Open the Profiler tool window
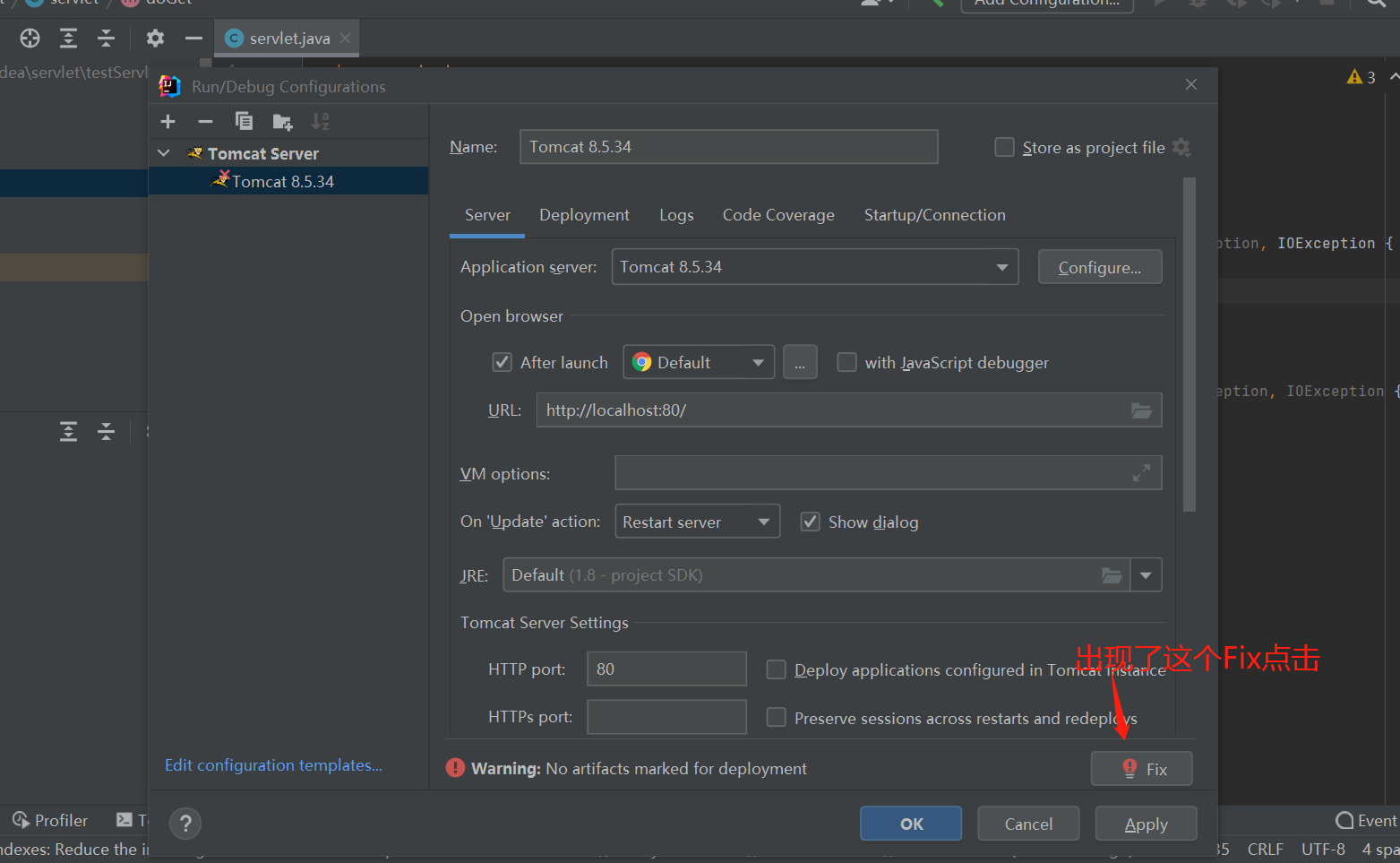 click(50, 820)
